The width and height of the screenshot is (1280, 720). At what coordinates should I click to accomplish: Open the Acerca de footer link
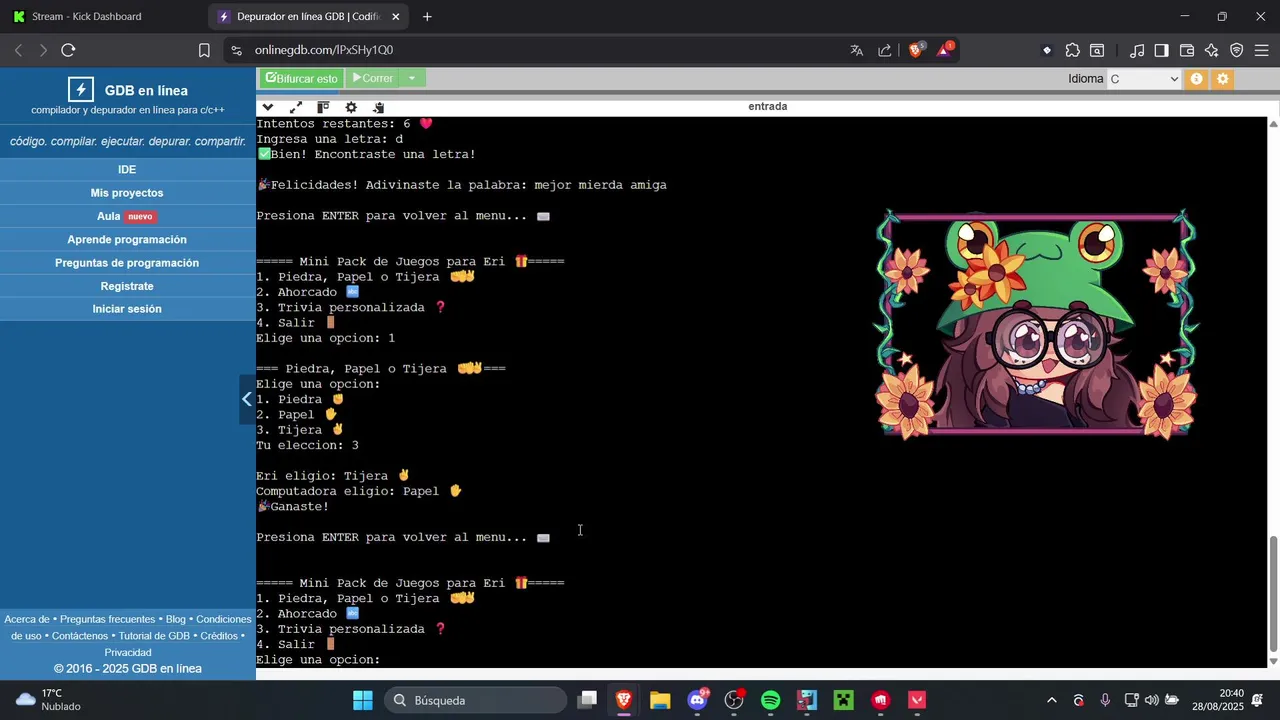coord(27,619)
